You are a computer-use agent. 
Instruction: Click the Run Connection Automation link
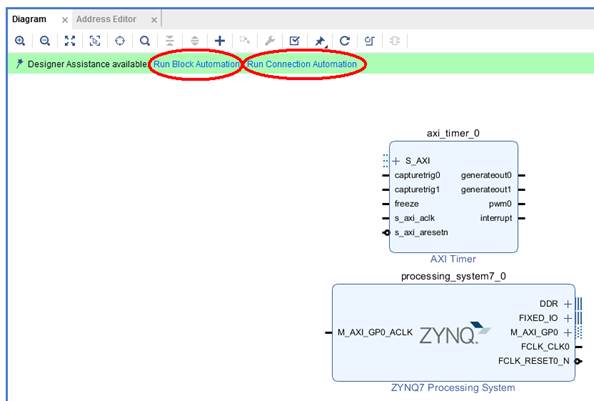click(302, 64)
